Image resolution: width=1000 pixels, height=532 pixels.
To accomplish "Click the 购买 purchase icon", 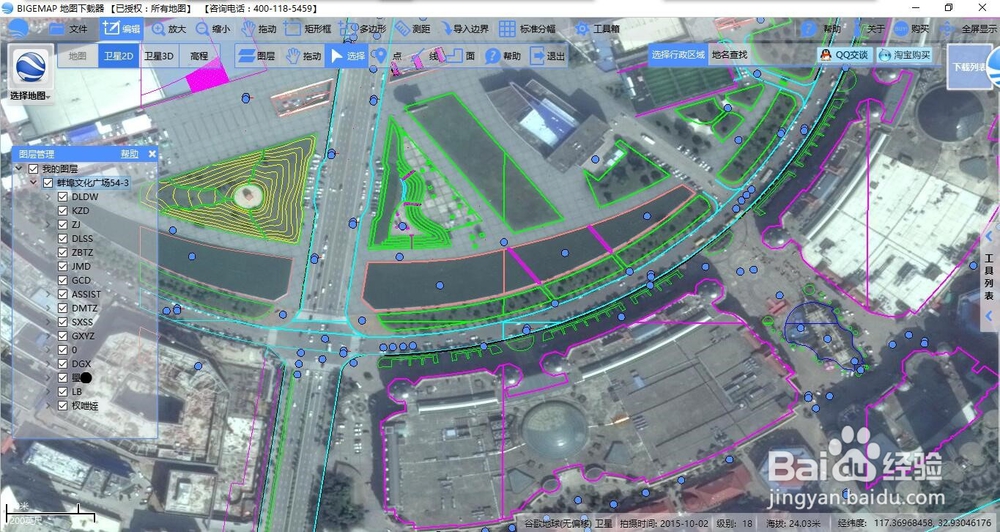I will coord(901,29).
